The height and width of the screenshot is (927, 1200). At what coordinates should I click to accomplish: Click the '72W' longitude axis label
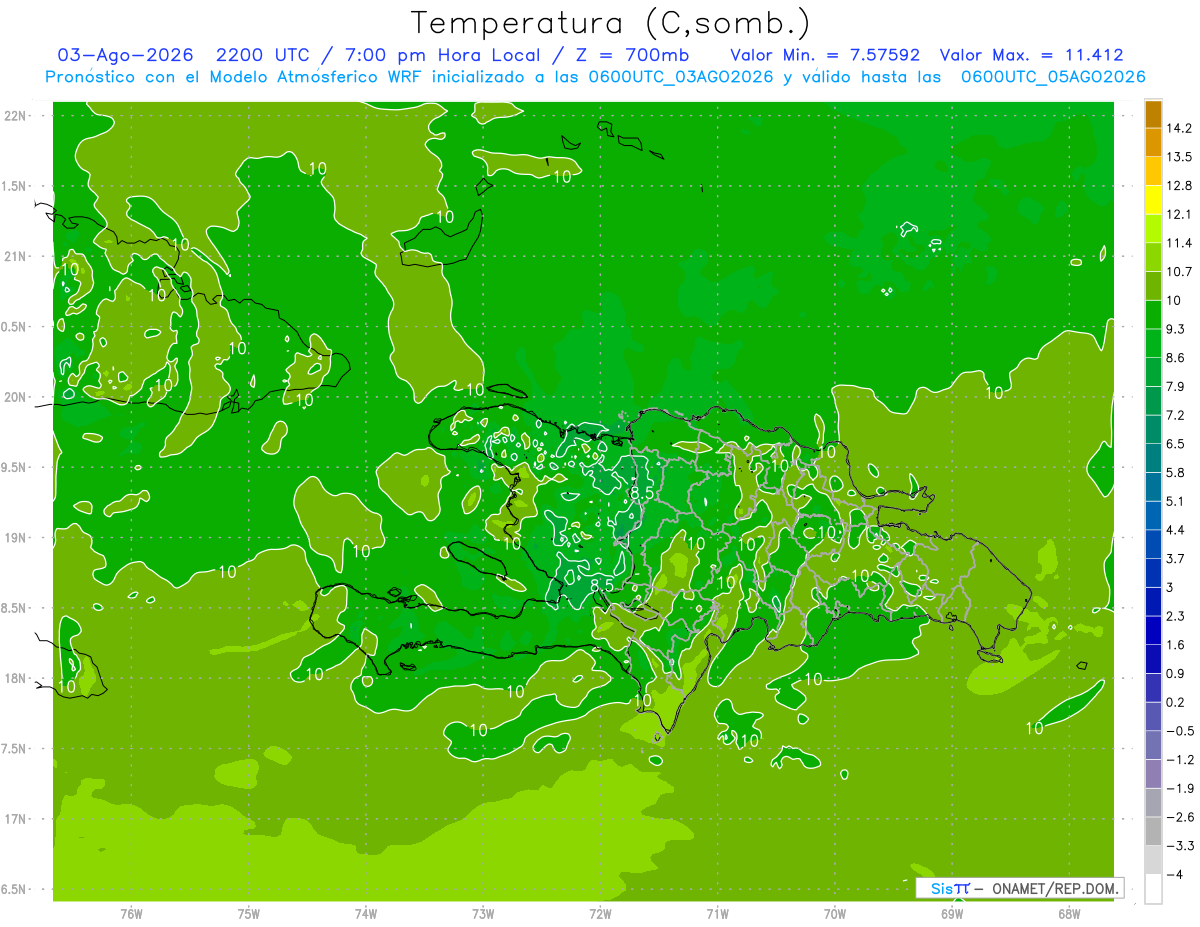(600, 913)
